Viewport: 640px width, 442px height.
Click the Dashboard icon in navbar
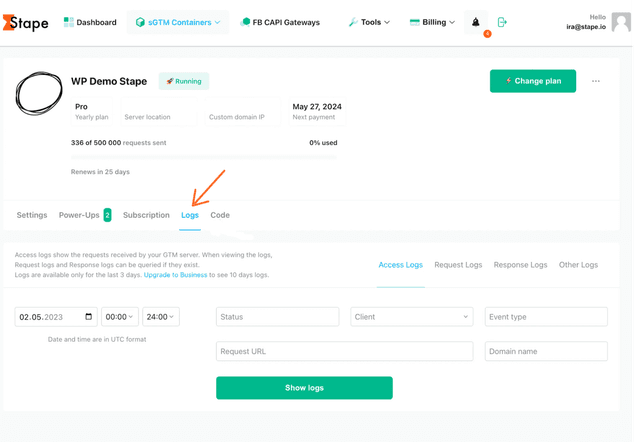[68, 22]
